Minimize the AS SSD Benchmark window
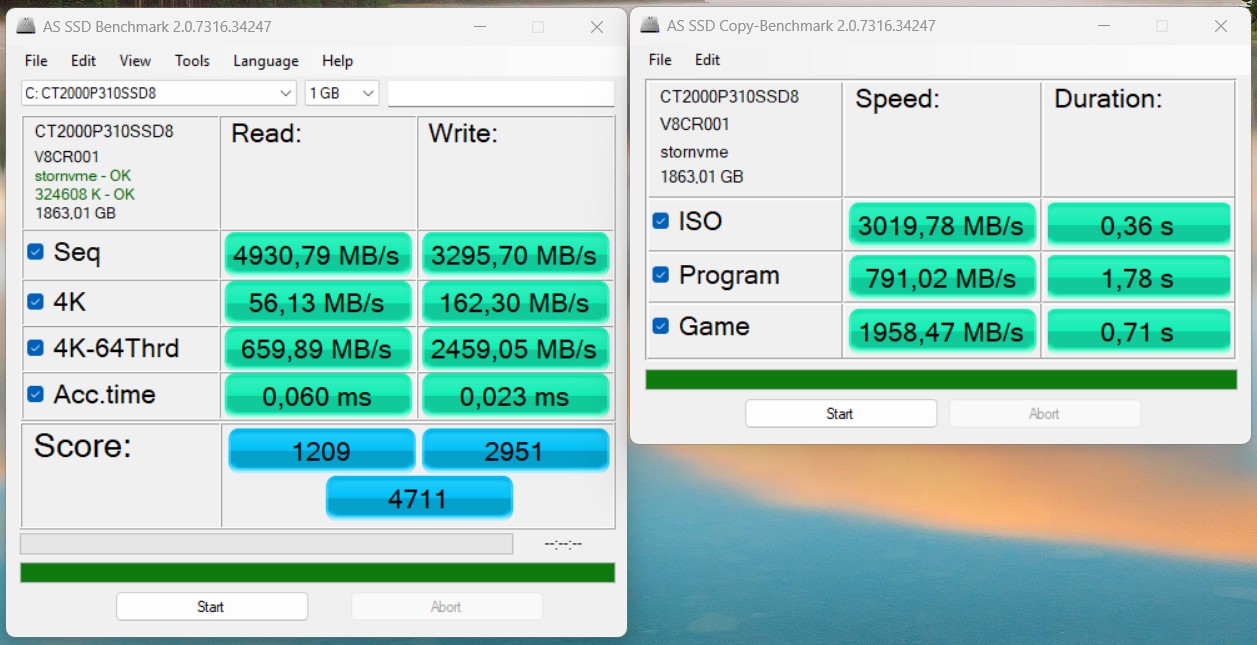 (479, 27)
